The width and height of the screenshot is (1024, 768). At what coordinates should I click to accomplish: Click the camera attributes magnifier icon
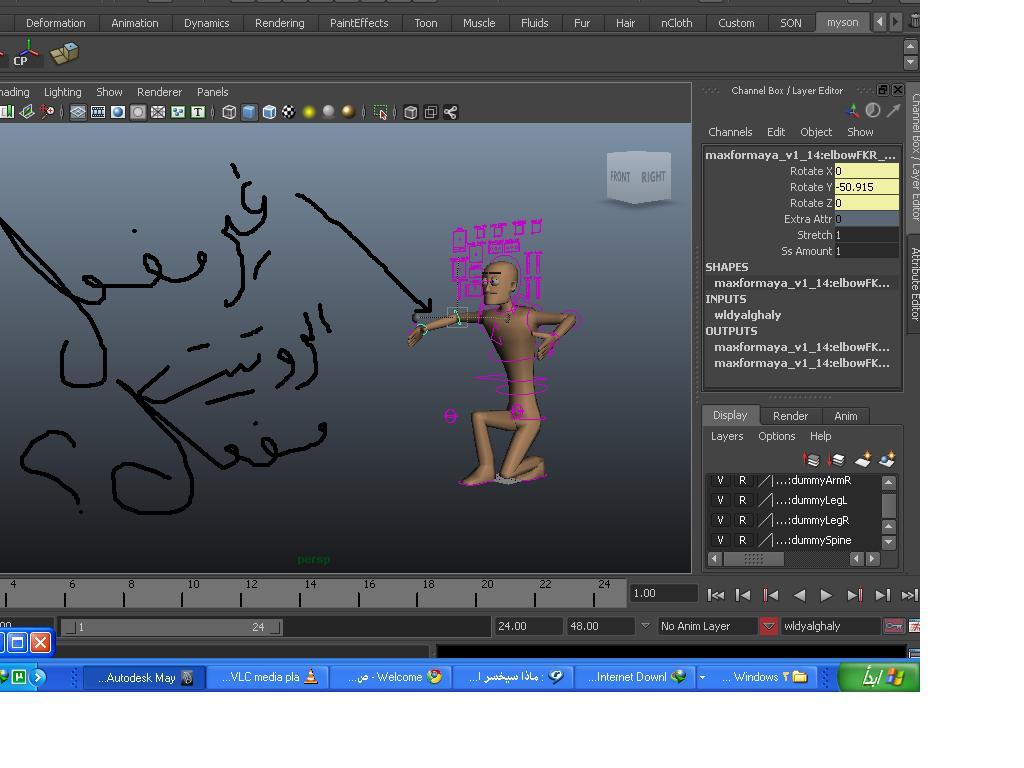(46, 112)
